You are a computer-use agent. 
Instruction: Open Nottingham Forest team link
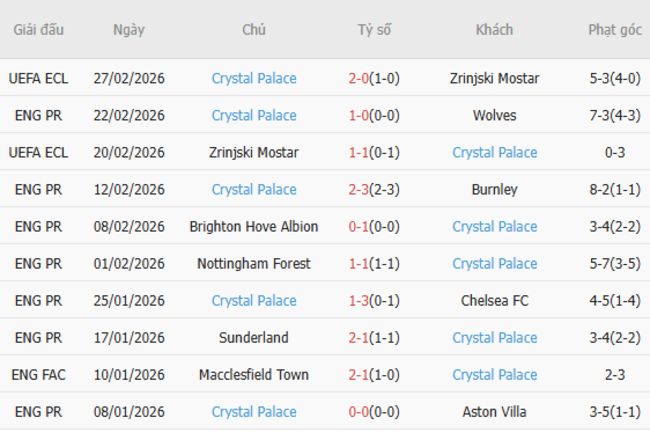(x=254, y=263)
